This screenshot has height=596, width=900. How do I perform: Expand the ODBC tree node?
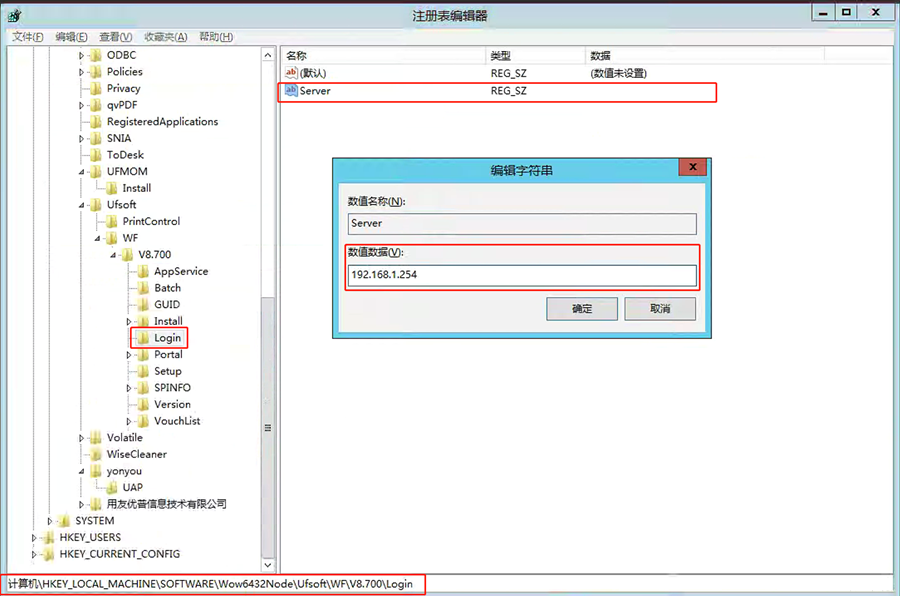[81, 56]
